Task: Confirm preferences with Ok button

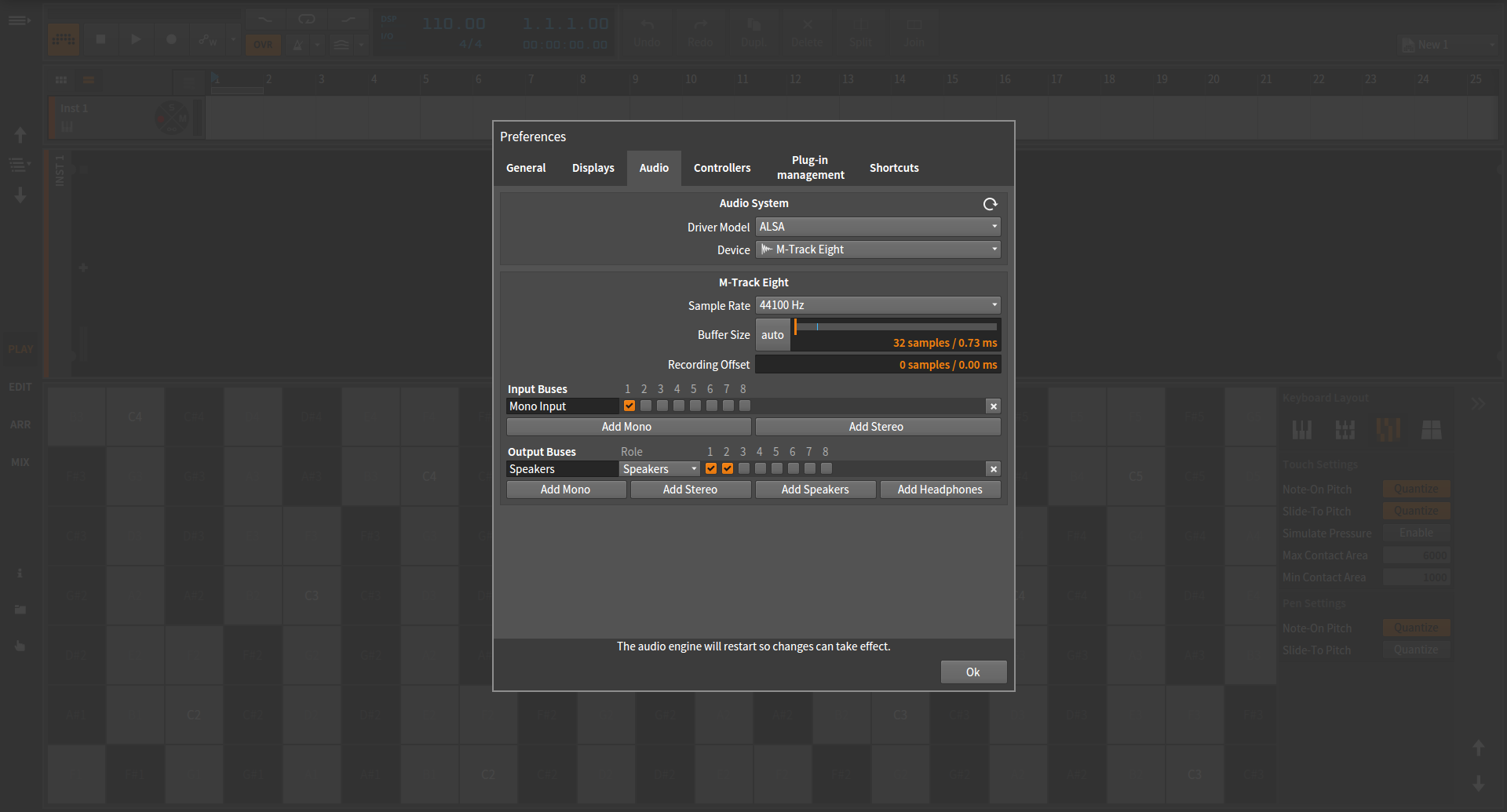Action: [972, 672]
